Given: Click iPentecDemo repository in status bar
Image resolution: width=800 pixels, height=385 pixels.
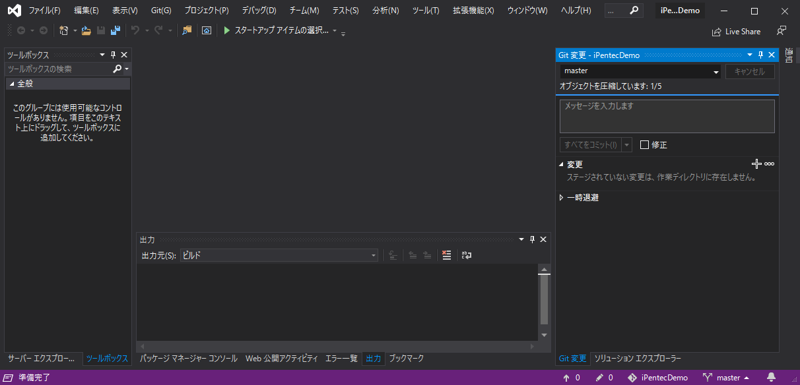Looking at the screenshot, I should [657, 378].
